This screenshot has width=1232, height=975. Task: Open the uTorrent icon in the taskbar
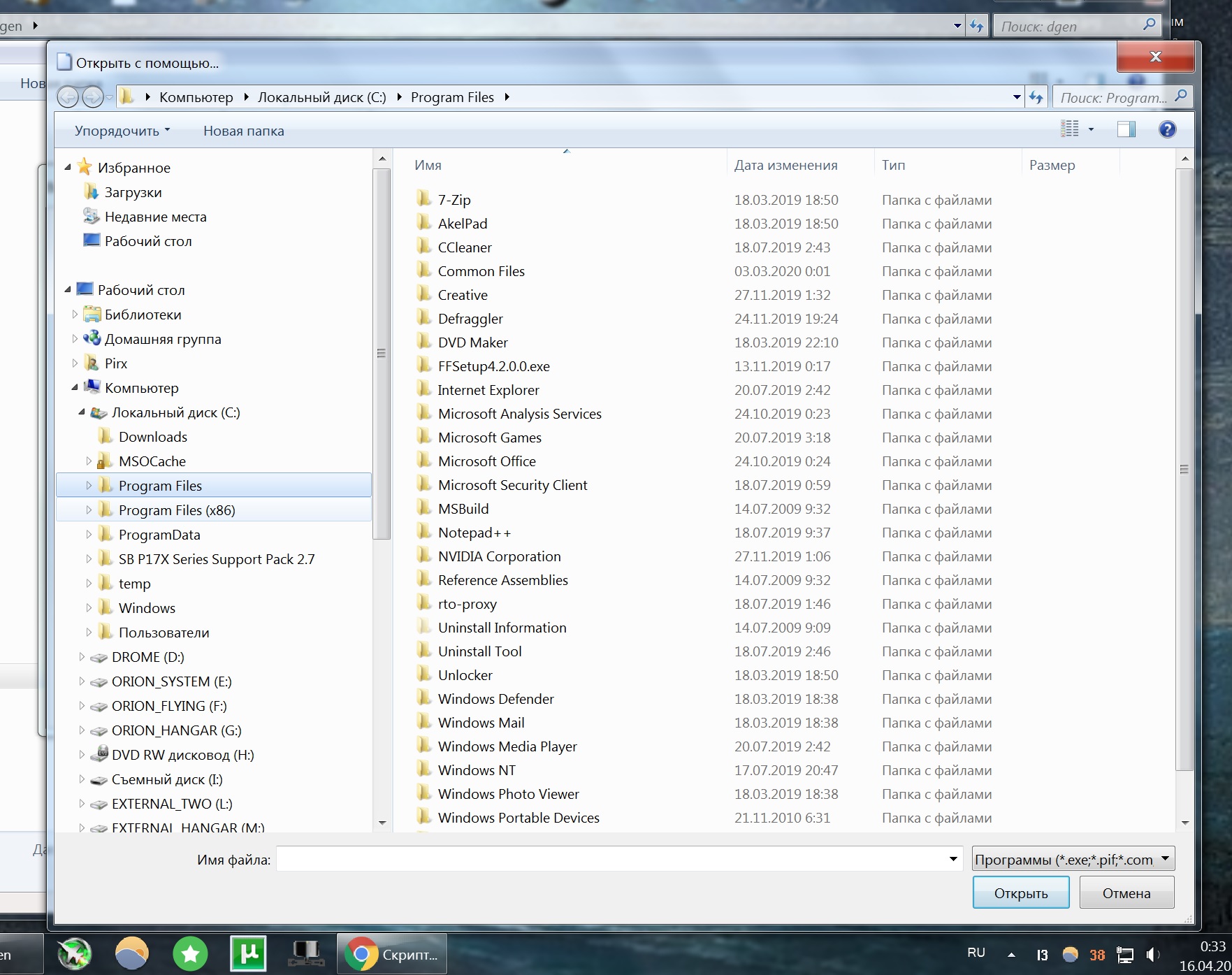tap(248, 954)
